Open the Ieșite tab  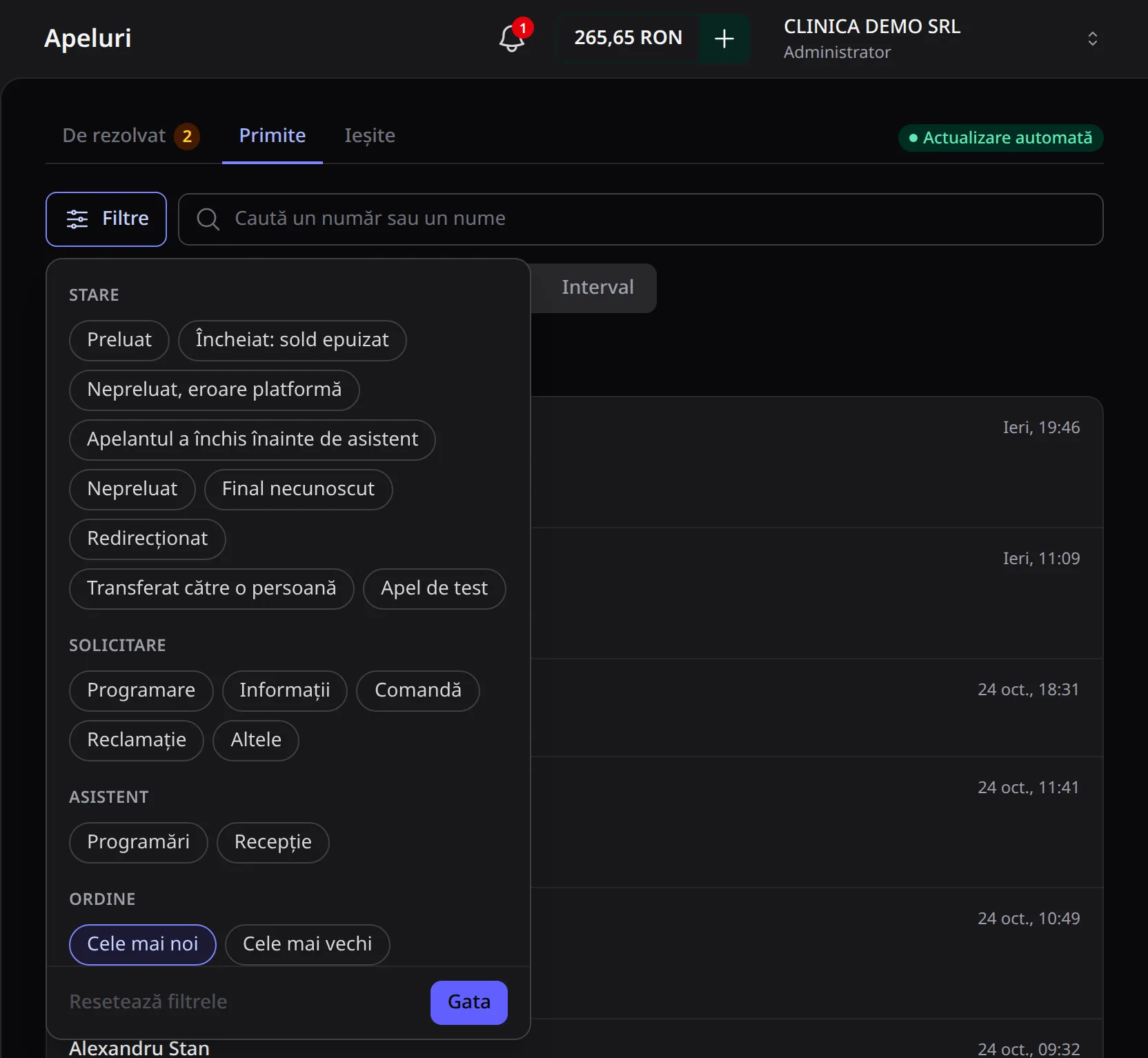pyautogui.click(x=370, y=136)
